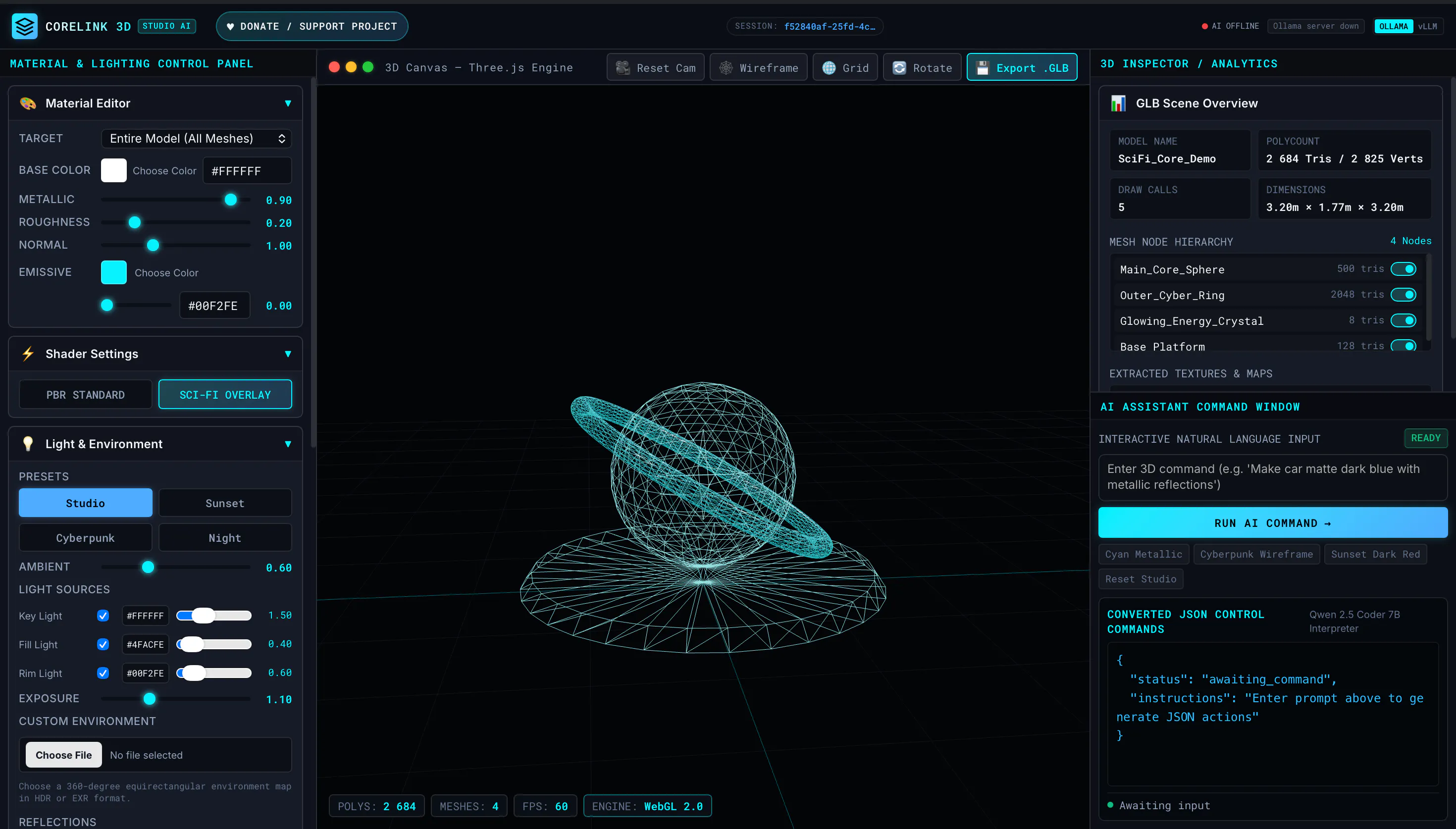
Task: Click the heart icon in Donate button
Action: (230, 26)
